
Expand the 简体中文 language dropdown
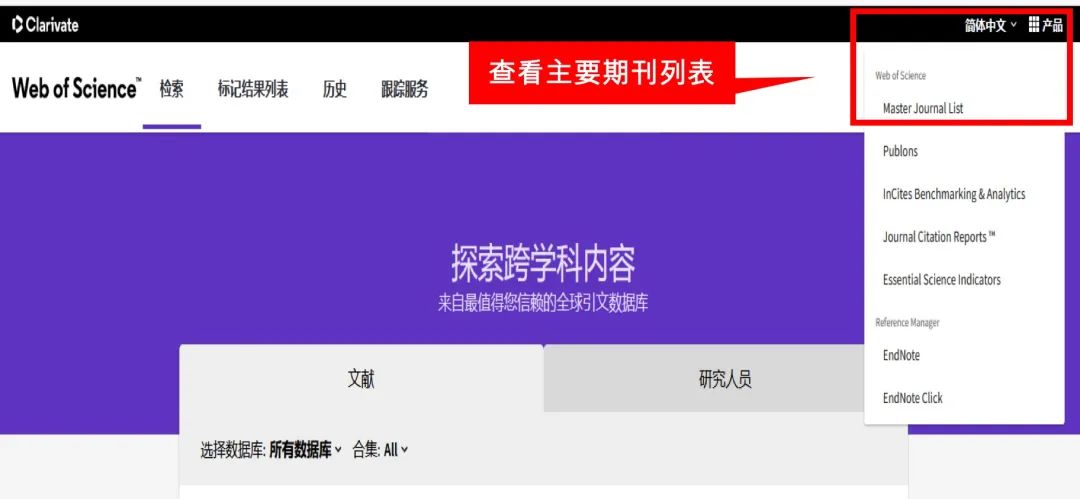990,25
